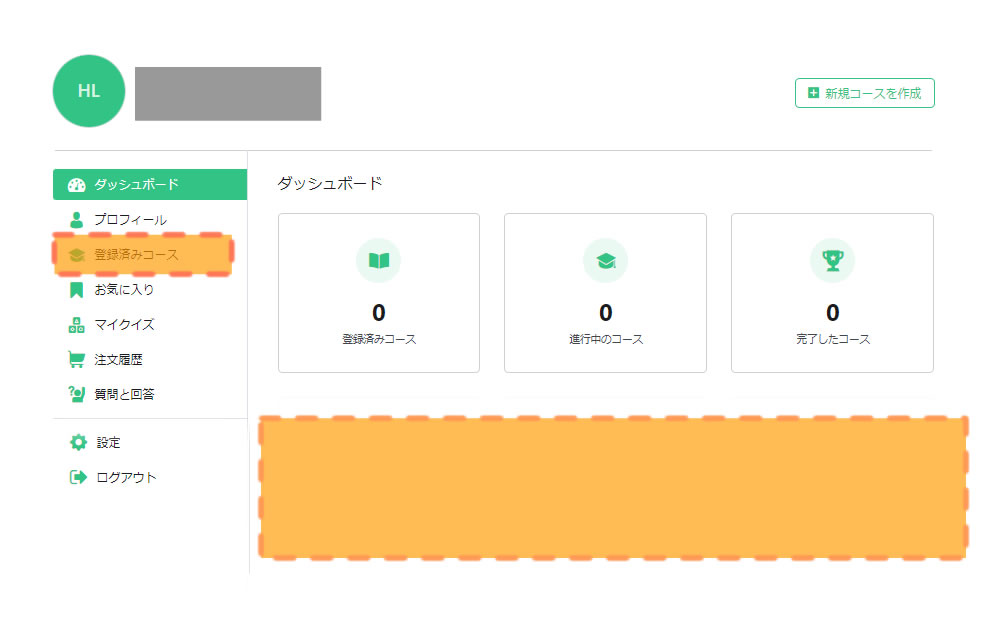This screenshot has height=620, width=1001.
Task: Click the logout arrow icon
Action: 77,477
